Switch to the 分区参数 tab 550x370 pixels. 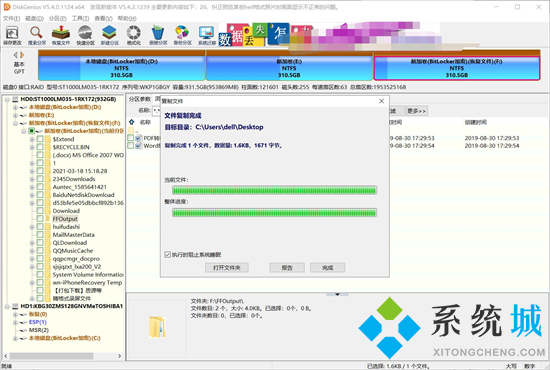pos(140,99)
